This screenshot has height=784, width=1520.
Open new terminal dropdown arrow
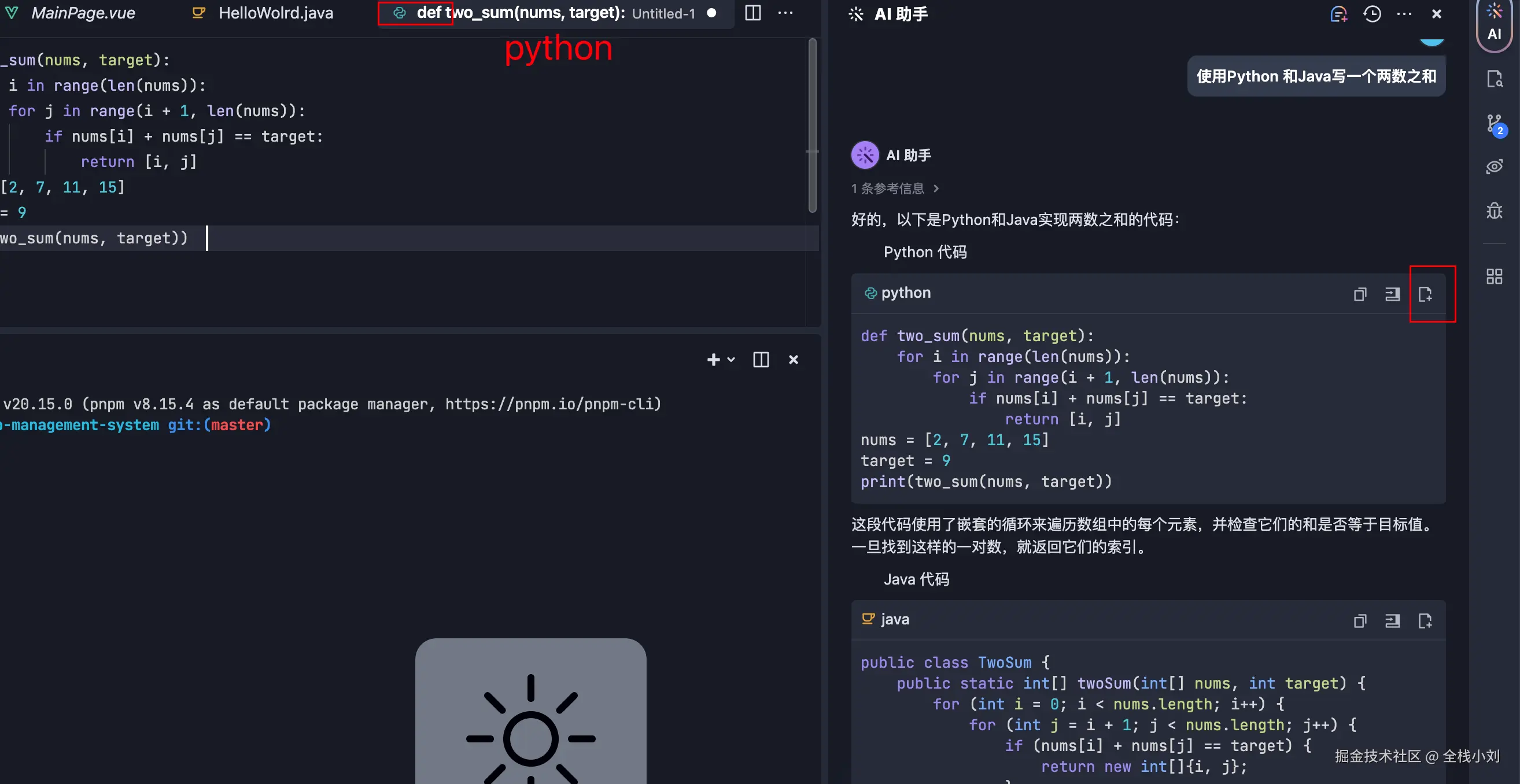point(731,359)
